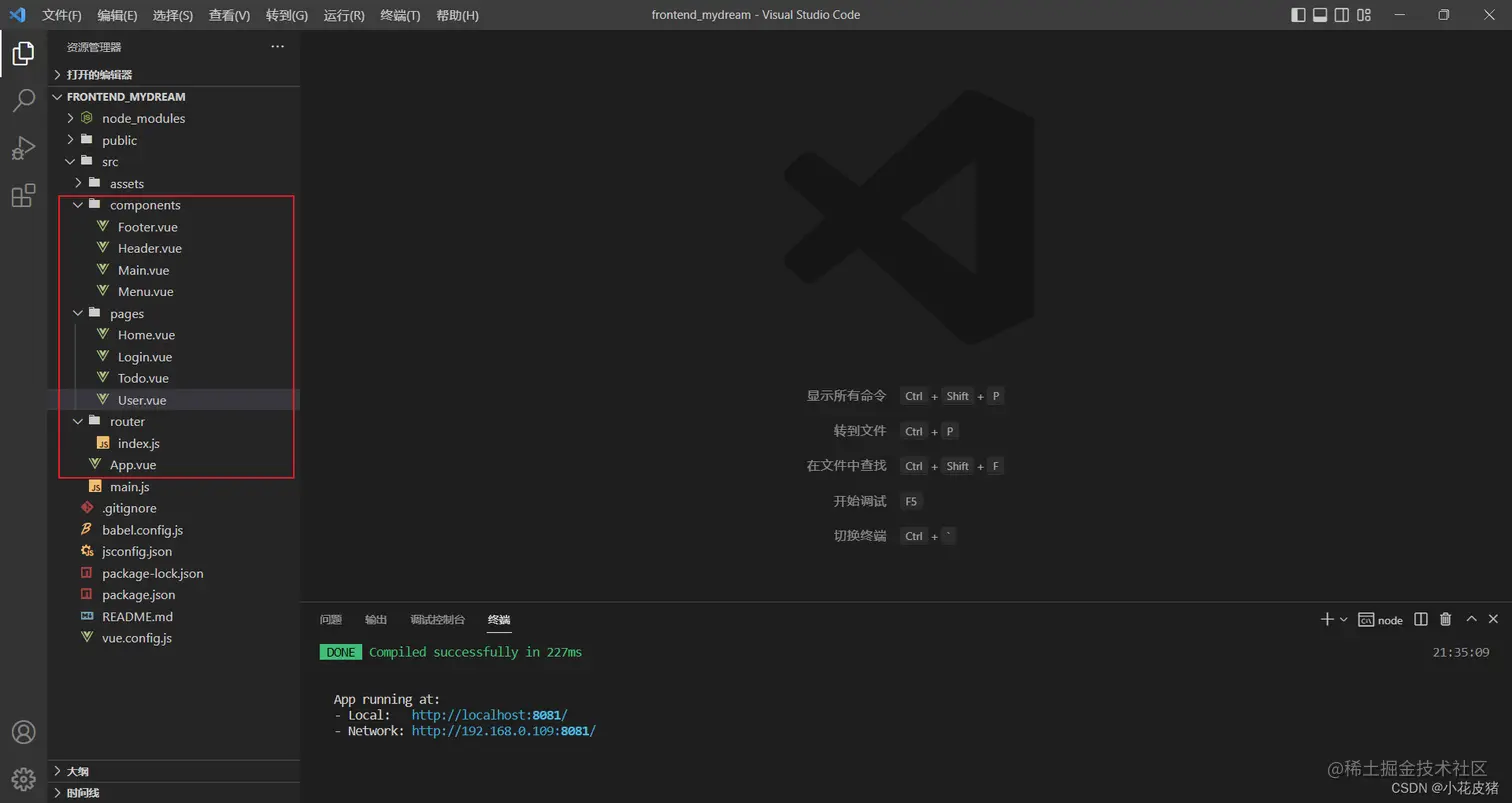1512x803 pixels.
Task: Open Login.vue file
Action: [174, 357]
